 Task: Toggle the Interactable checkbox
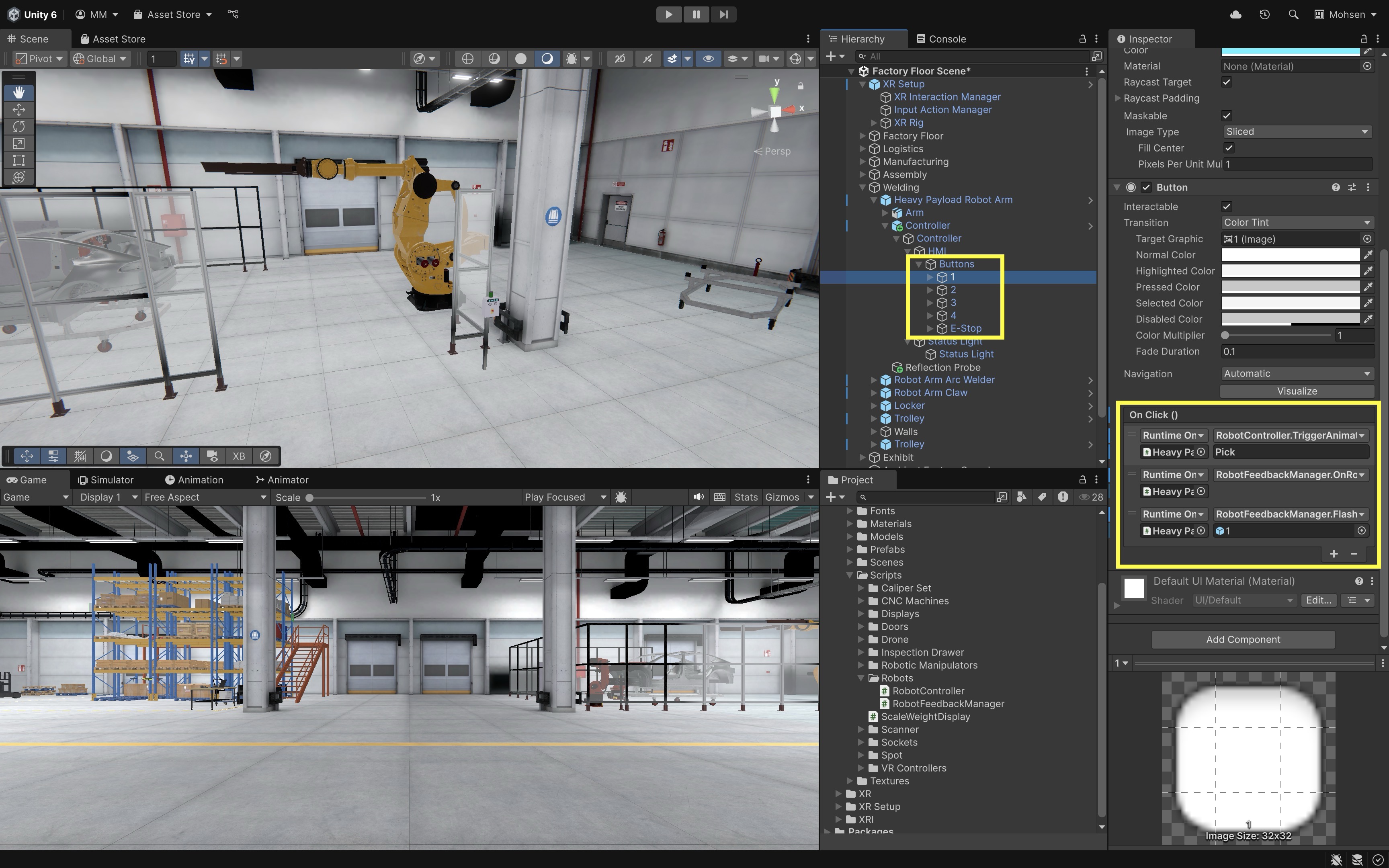[1227, 207]
